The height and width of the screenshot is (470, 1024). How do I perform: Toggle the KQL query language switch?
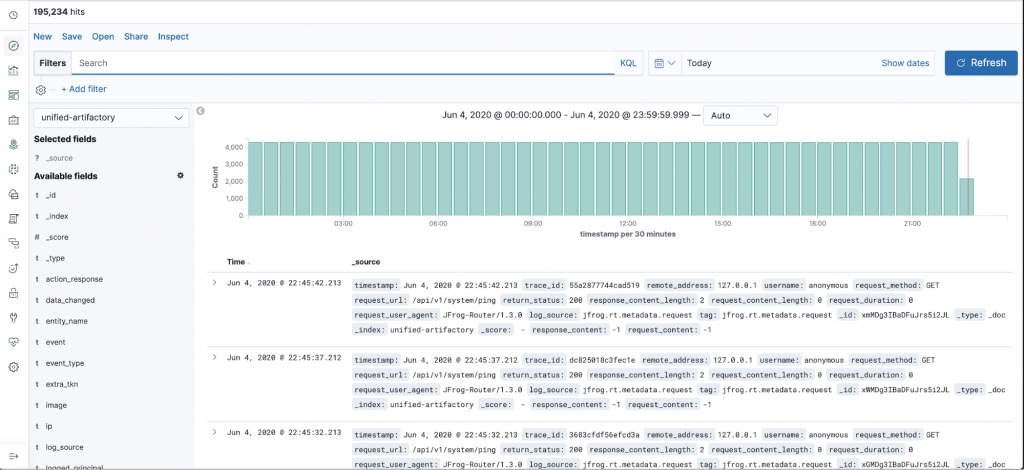(628, 63)
